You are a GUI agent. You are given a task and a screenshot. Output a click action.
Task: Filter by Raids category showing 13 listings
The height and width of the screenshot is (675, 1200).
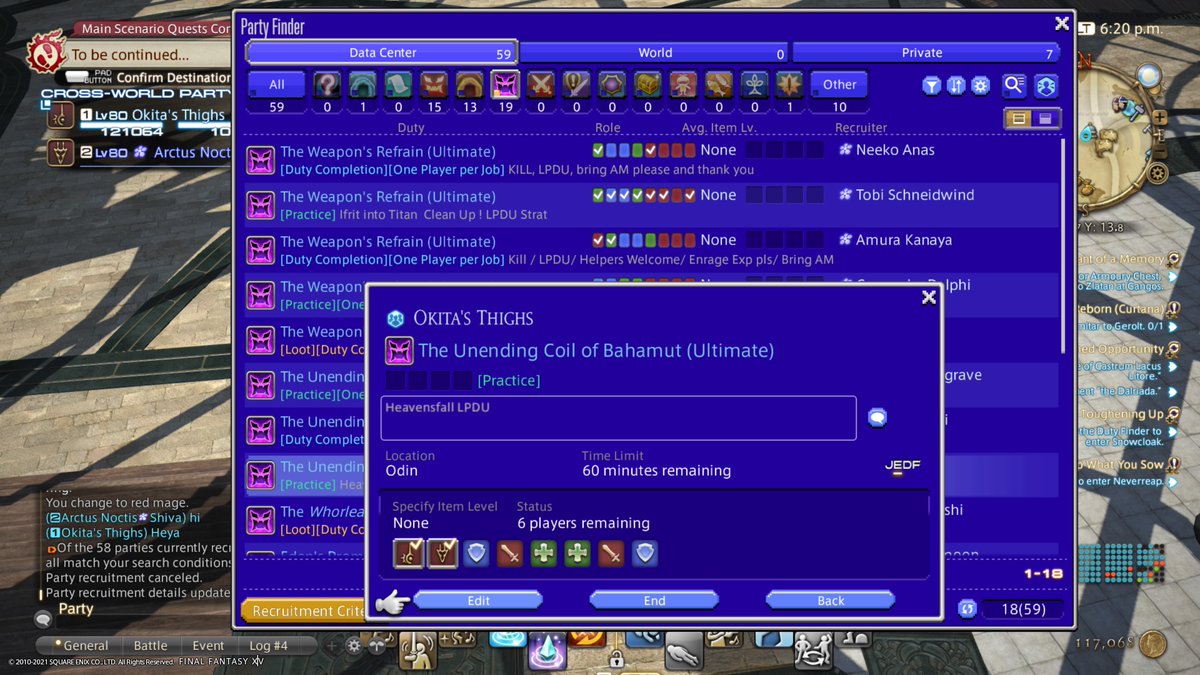click(470, 85)
